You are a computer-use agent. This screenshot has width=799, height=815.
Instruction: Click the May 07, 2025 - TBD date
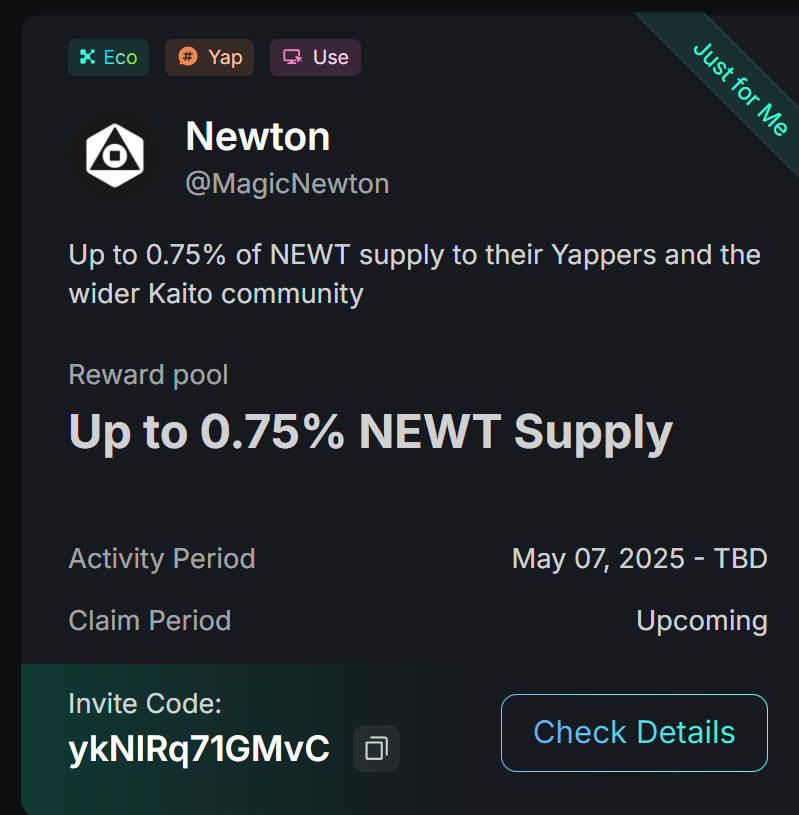(x=640, y=559)
